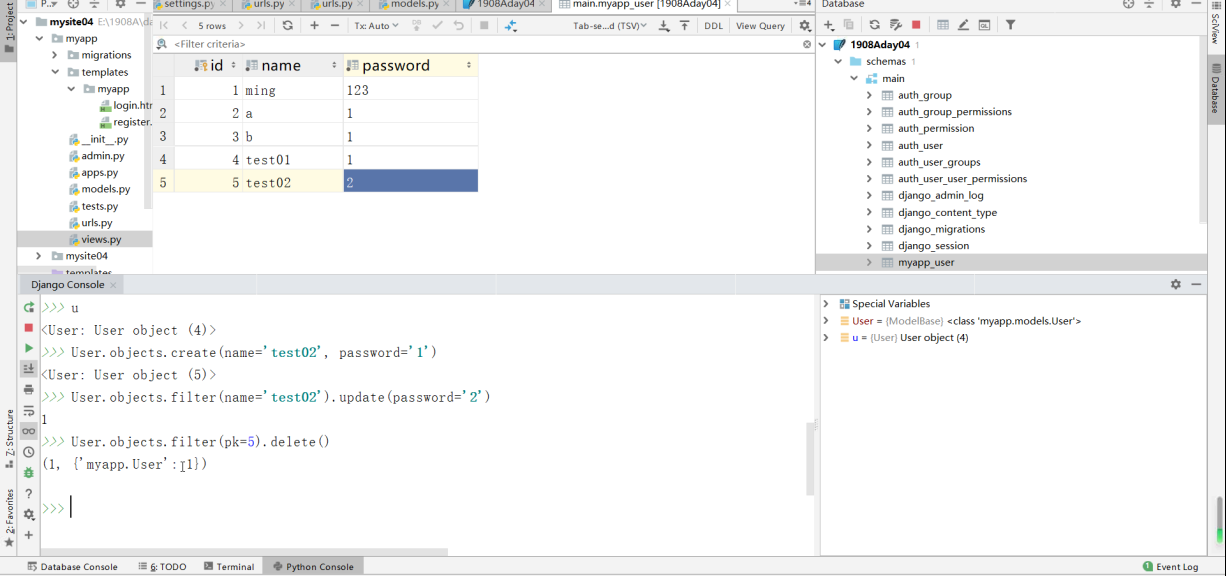Open the Tx: Auto dropdown
The image size is (1226, 576).
point(377,26)
